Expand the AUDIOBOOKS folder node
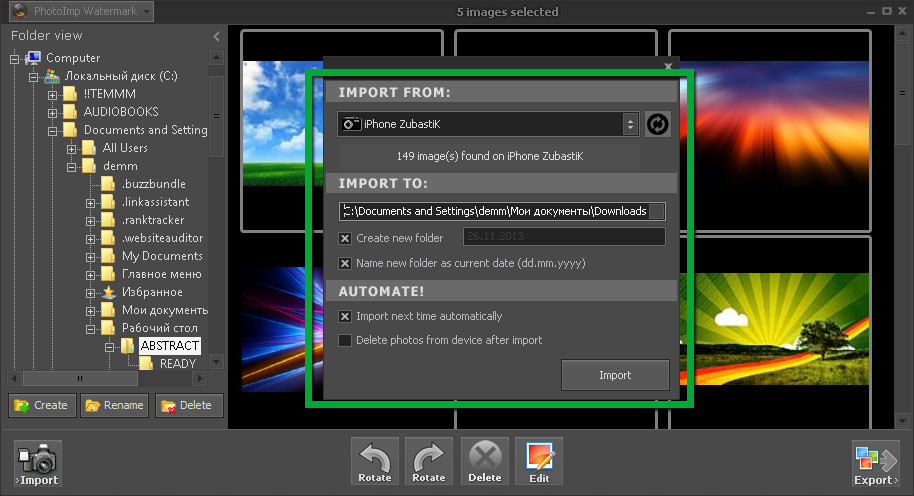The image size is (914, 496). [x=52, y=113]
